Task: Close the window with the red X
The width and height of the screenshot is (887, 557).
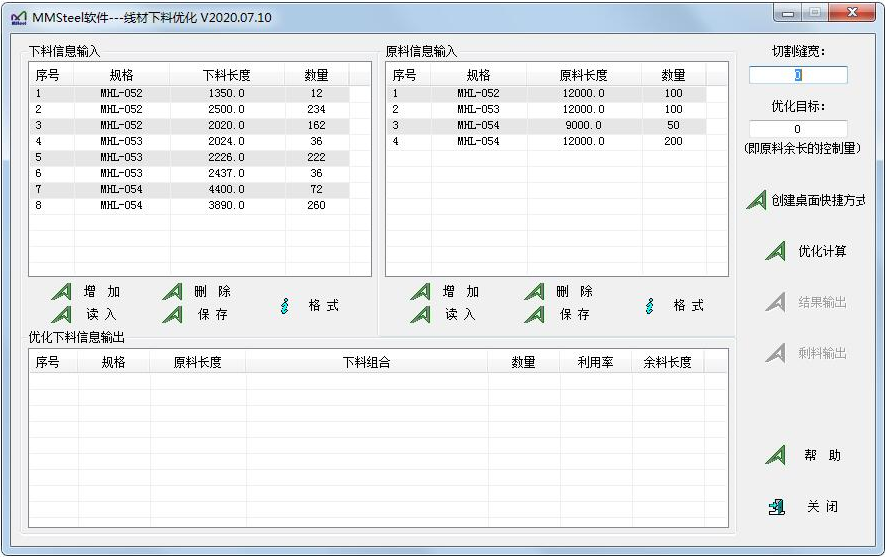Action: click(852, 12)
